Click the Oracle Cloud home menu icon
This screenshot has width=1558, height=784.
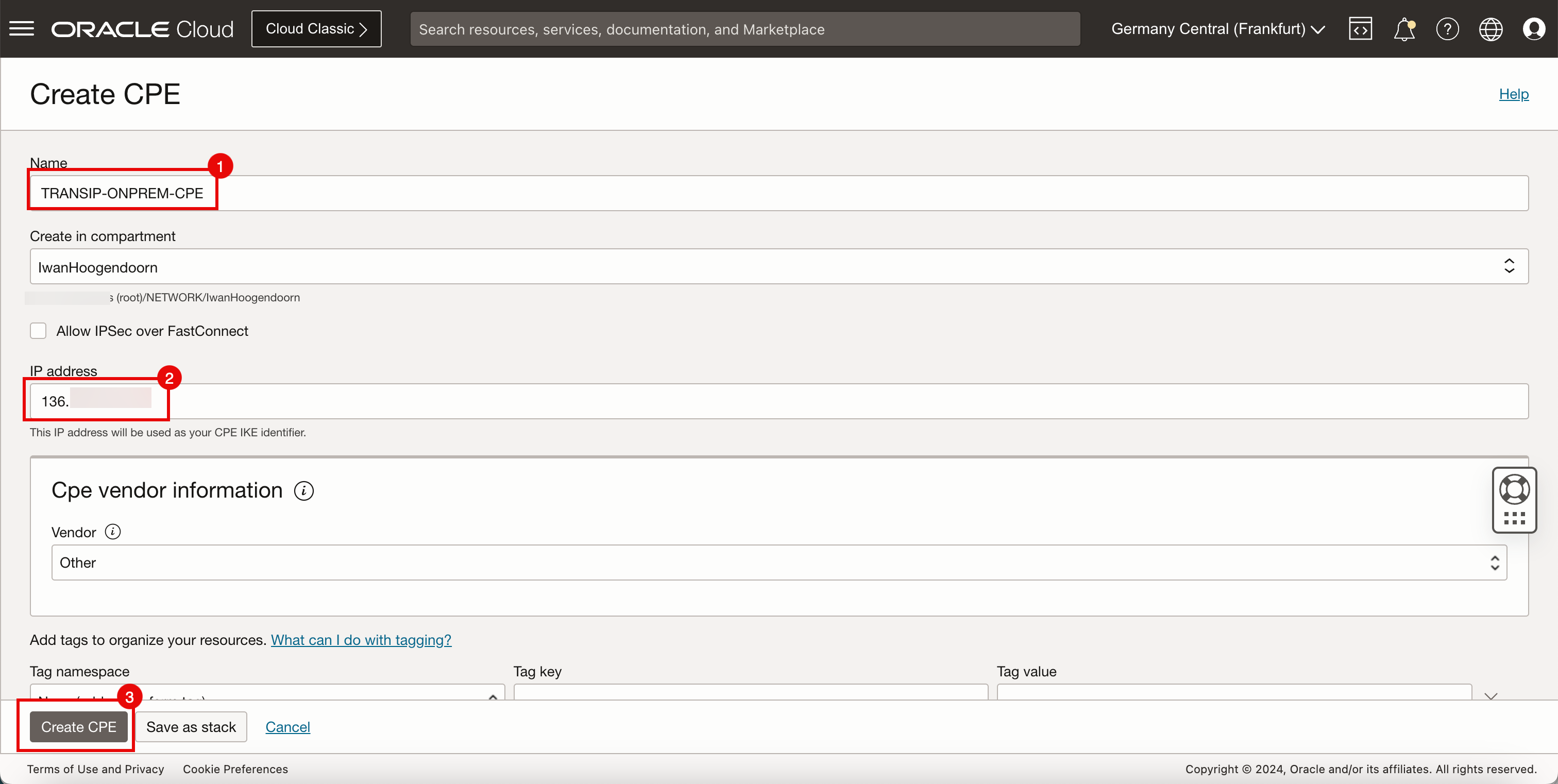click(21, 29)
